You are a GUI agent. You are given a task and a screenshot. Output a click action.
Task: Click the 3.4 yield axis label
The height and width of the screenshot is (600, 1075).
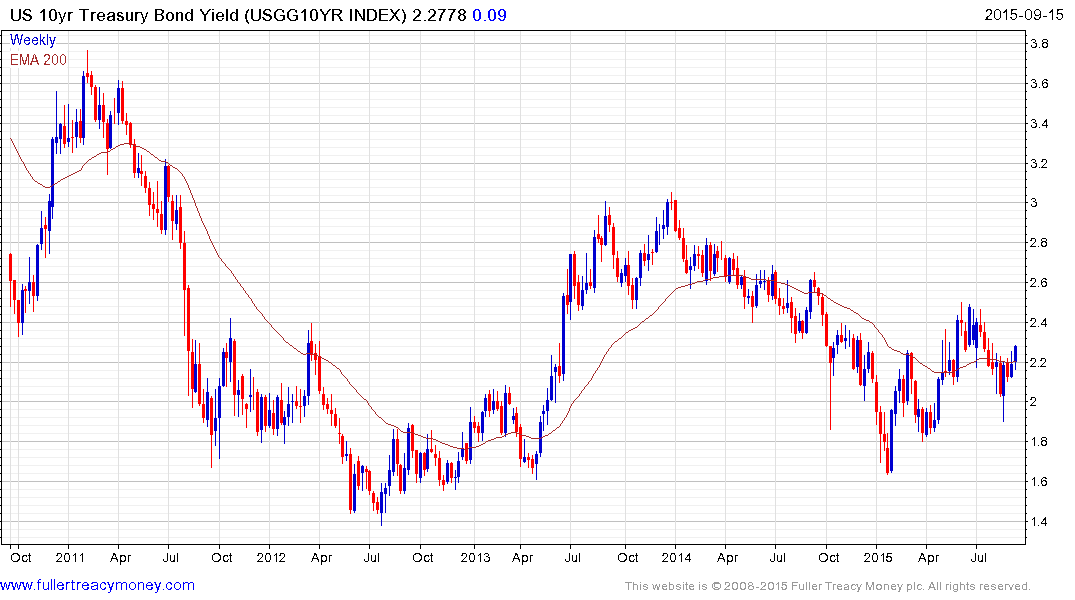point(1039,124)
